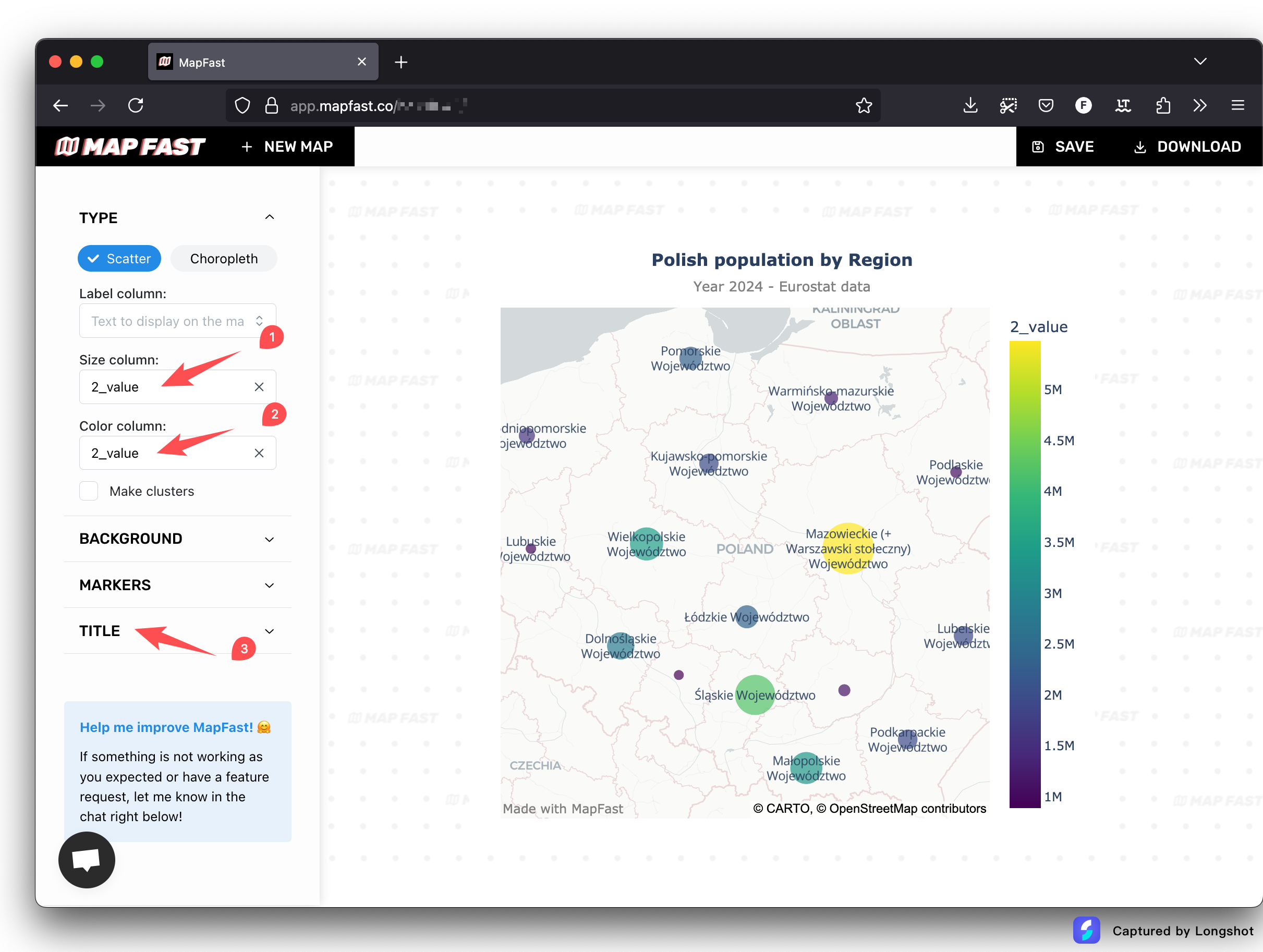Click the emoji beside Help me improve
This screenshot has height=952, width=1263.
coord(264,727)
